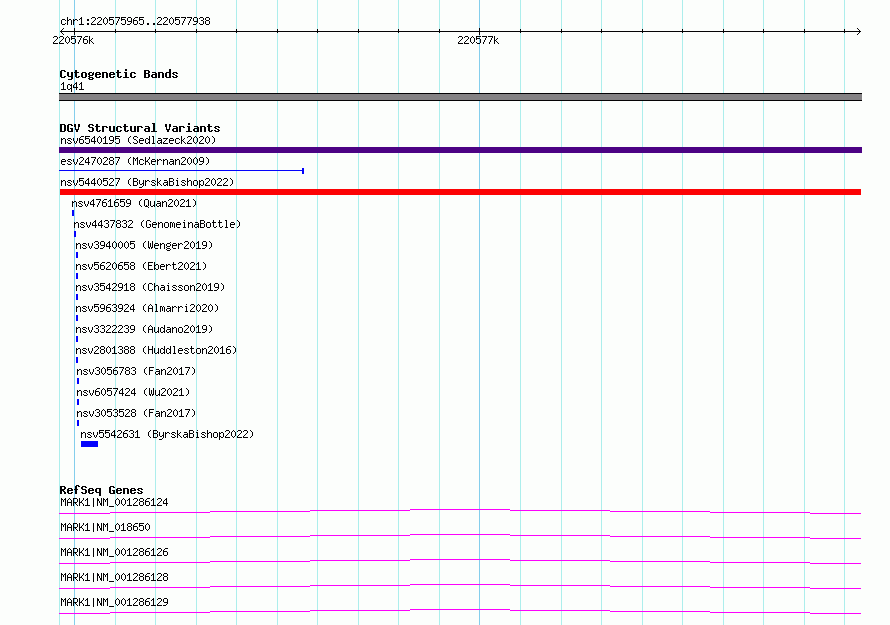The width and height of the screenshot is (890, 625).
Task: Click MARK1|NM_001286124 transcript label
Action: pyautogui.click(x=114, y=502)
